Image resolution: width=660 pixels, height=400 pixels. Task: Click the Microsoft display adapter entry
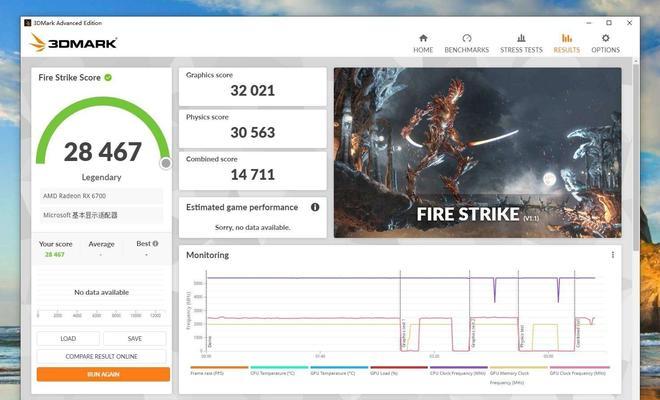[101, 215]
